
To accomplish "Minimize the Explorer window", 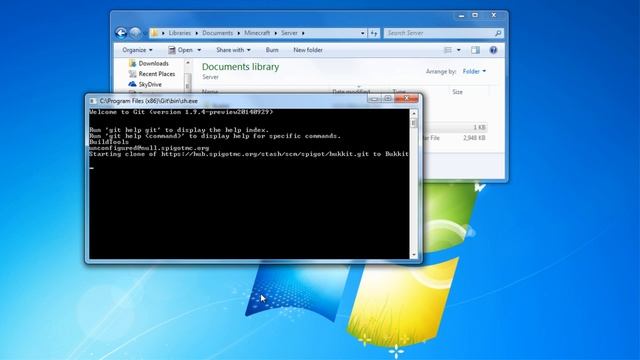I will click(x=461, y=16).
